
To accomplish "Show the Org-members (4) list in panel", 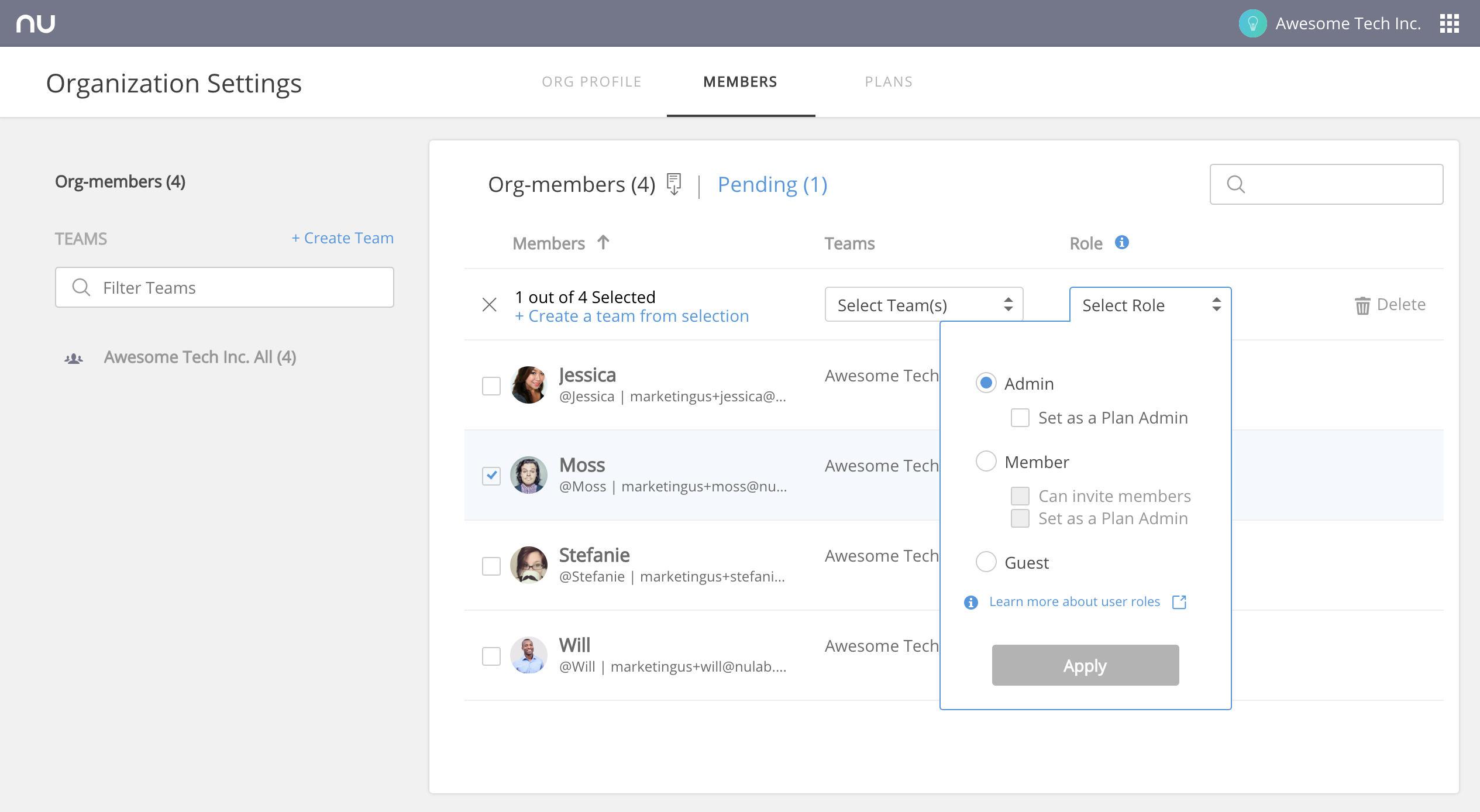I will [x=572, y=185].
